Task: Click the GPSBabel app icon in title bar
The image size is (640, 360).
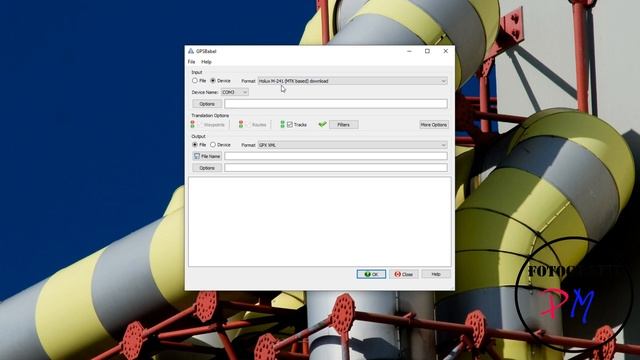Action: pyautogui.click(x=191, y=51)
